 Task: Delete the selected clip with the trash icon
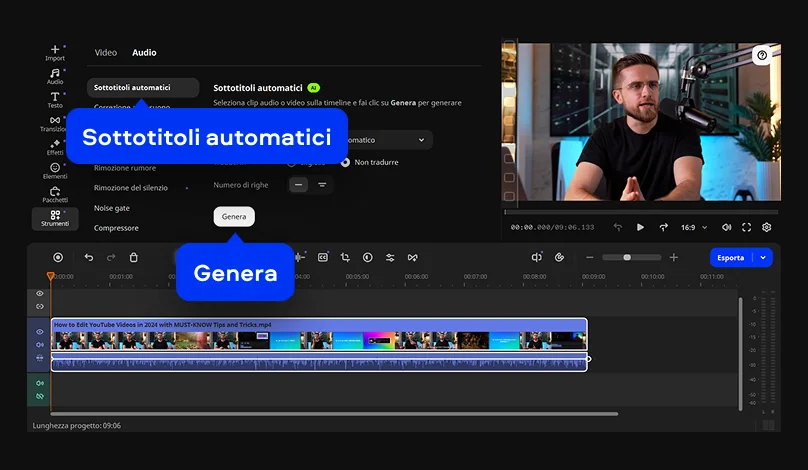coord(134,257)
